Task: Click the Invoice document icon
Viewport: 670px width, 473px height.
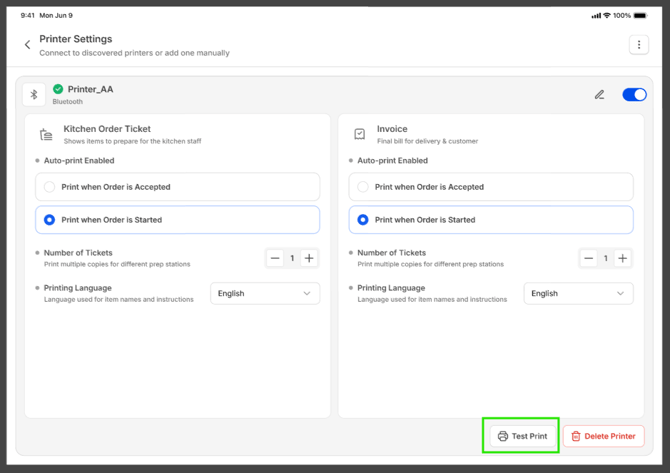Action: [x=360, y=134]
